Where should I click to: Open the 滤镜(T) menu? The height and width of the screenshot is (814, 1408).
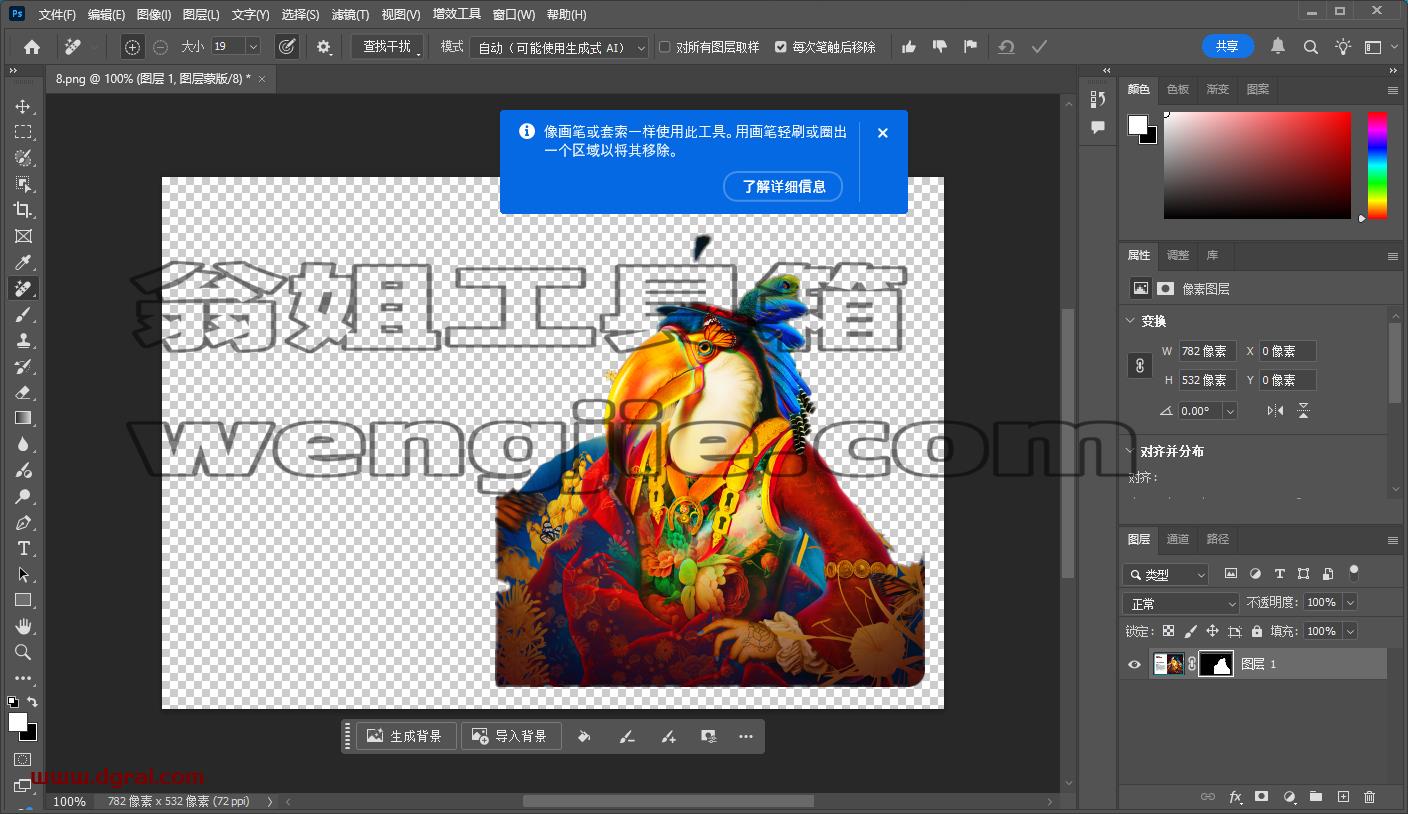350,15
